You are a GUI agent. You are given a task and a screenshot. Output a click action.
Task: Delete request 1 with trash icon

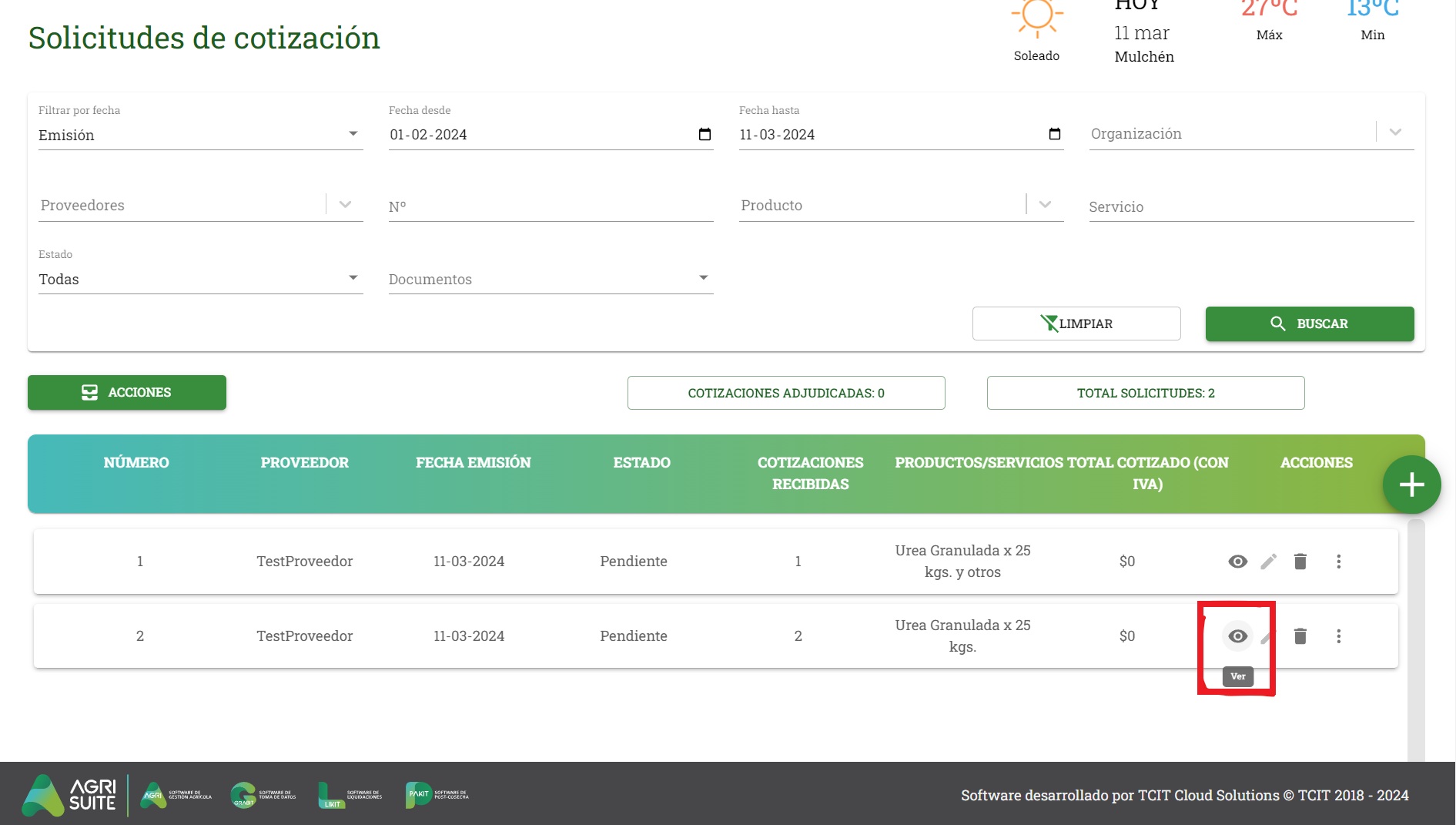pos(1300,562)
